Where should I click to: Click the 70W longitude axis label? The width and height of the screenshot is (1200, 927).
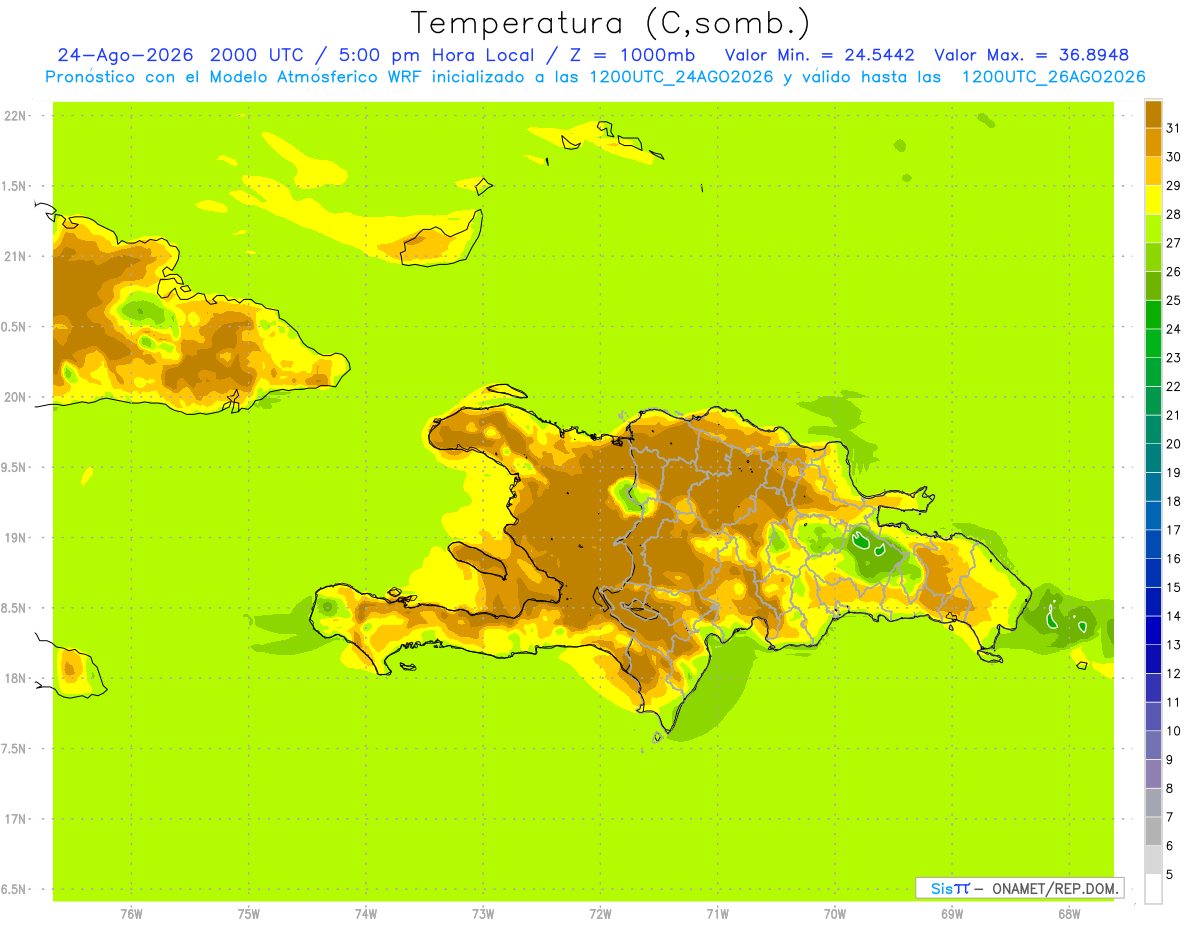(x=835, y=913)
